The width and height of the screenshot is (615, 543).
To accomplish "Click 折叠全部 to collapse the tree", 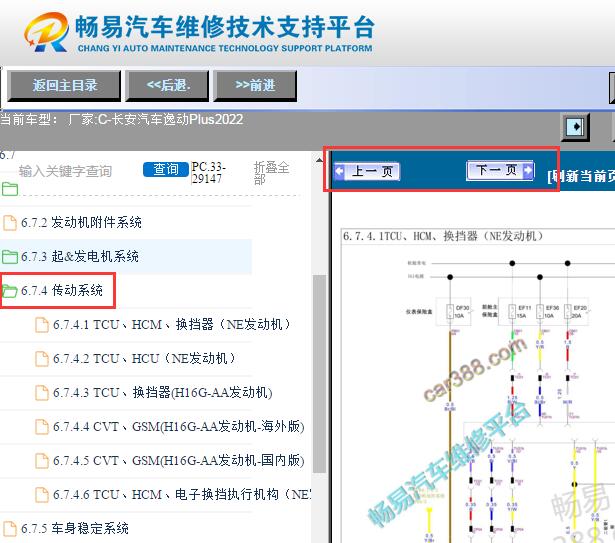I will click(x=271, y=173).
